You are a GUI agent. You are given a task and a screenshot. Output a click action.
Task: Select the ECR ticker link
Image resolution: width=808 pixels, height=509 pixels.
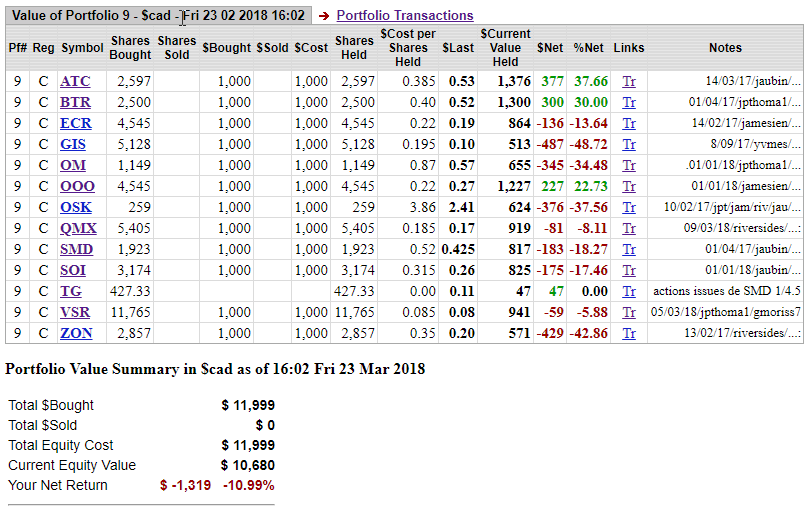75,123
